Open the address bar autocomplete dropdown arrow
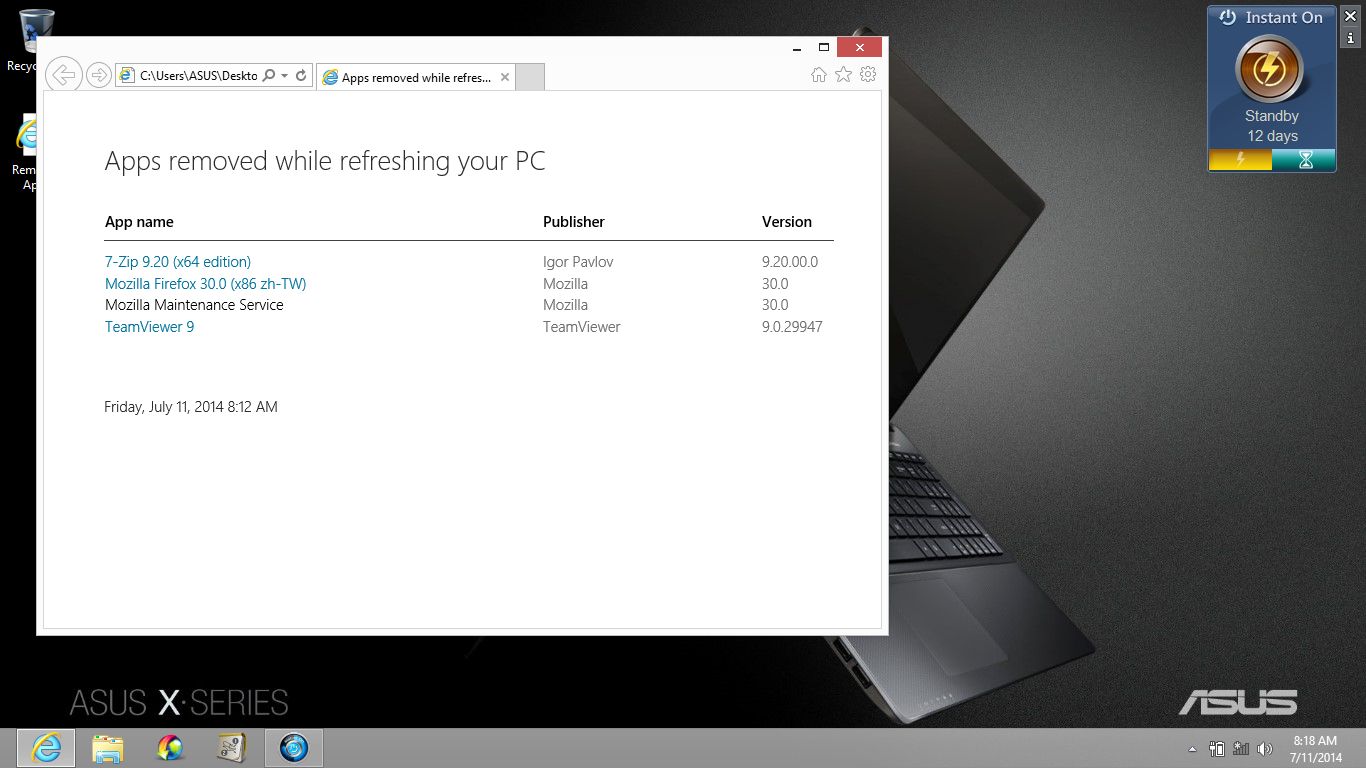Screen dimensions: 1366x768 click(x=284, y=76)
